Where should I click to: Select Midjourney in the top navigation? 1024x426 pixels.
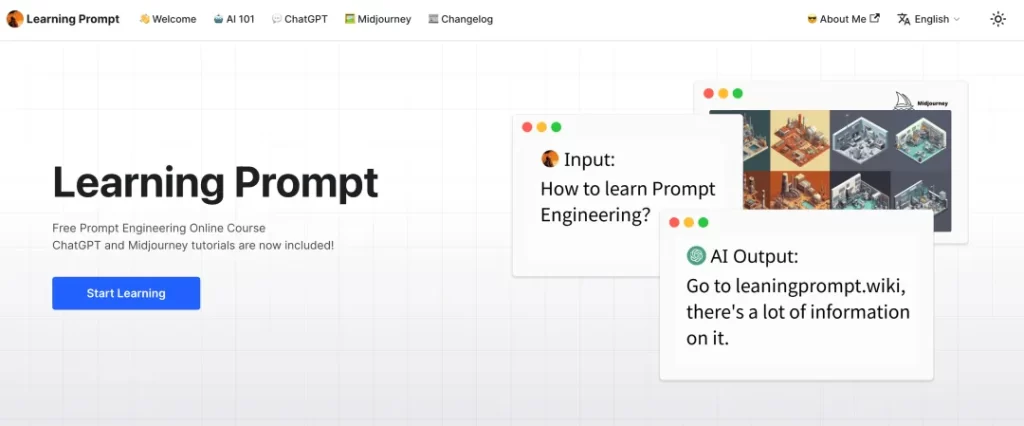(x=378, y=19)
